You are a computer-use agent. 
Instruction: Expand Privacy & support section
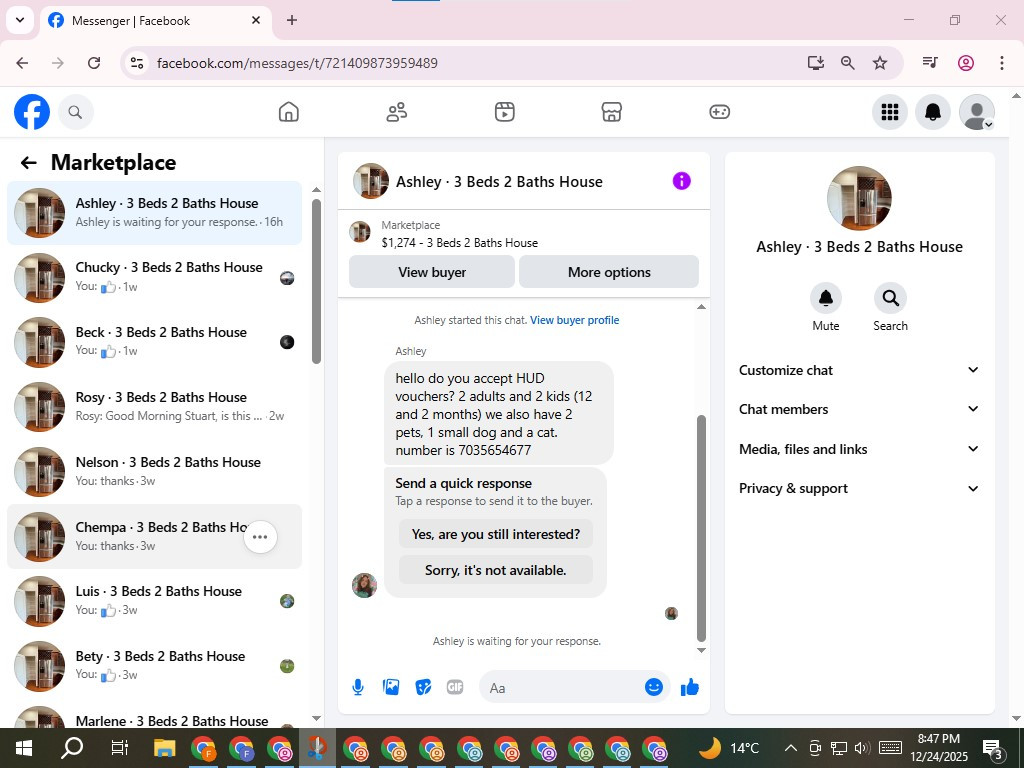click(859, 488)
